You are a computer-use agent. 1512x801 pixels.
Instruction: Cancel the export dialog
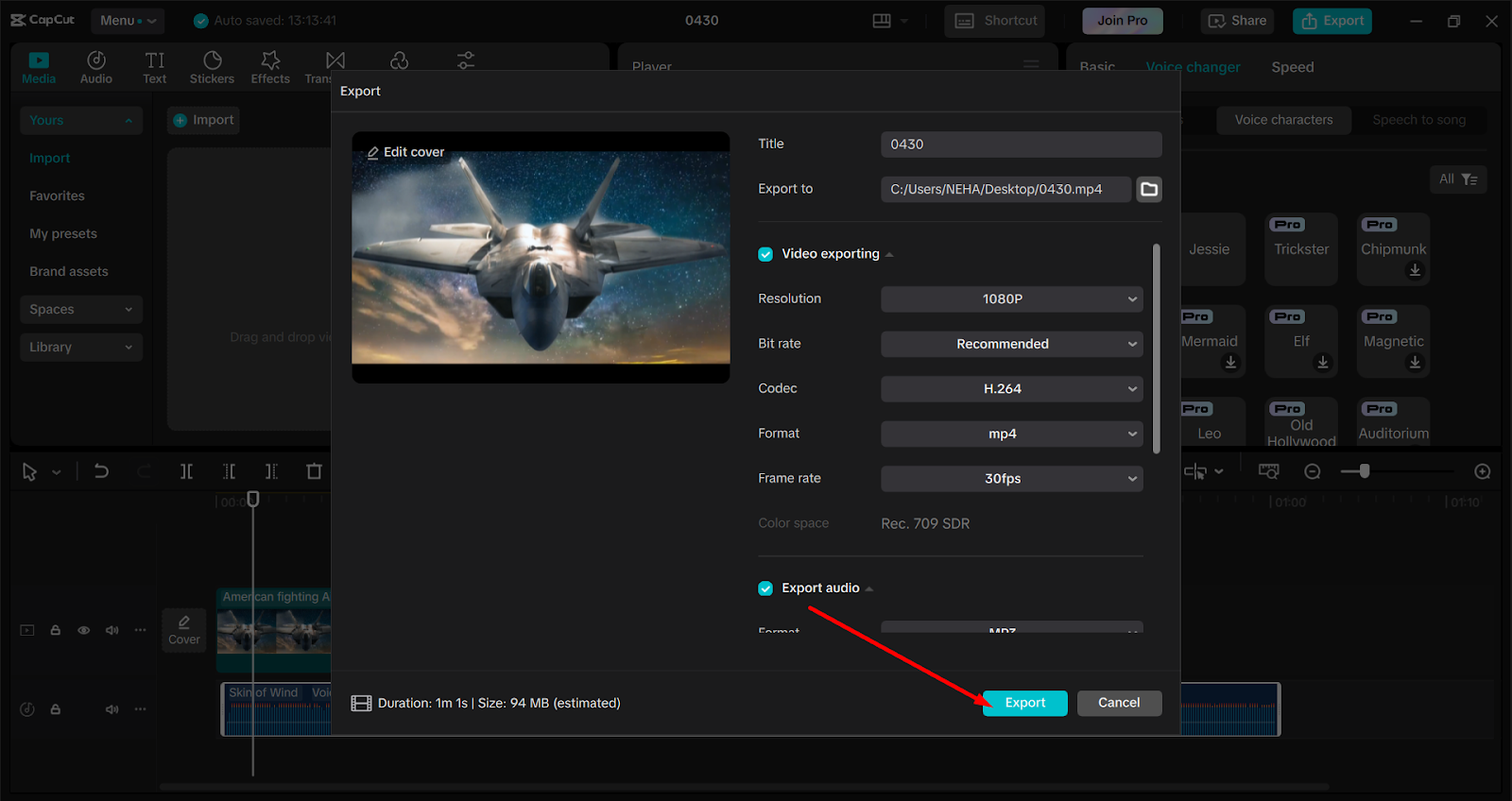[x=1119, y=703]
